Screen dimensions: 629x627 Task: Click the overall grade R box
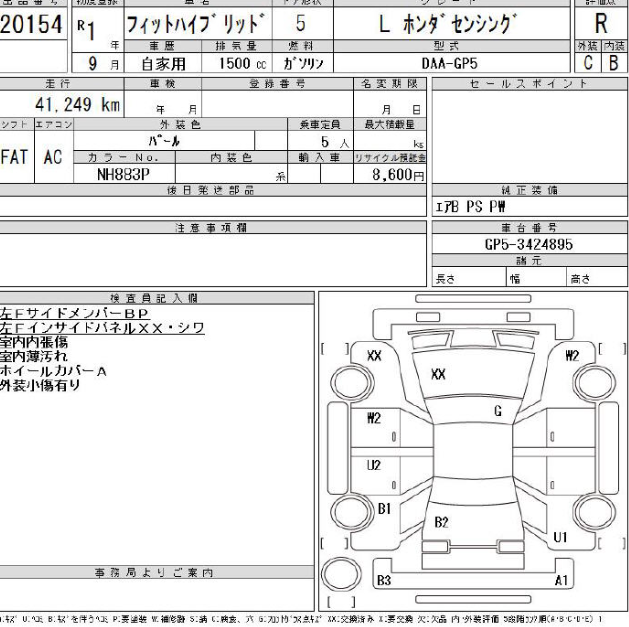click(x=603, y=23)
